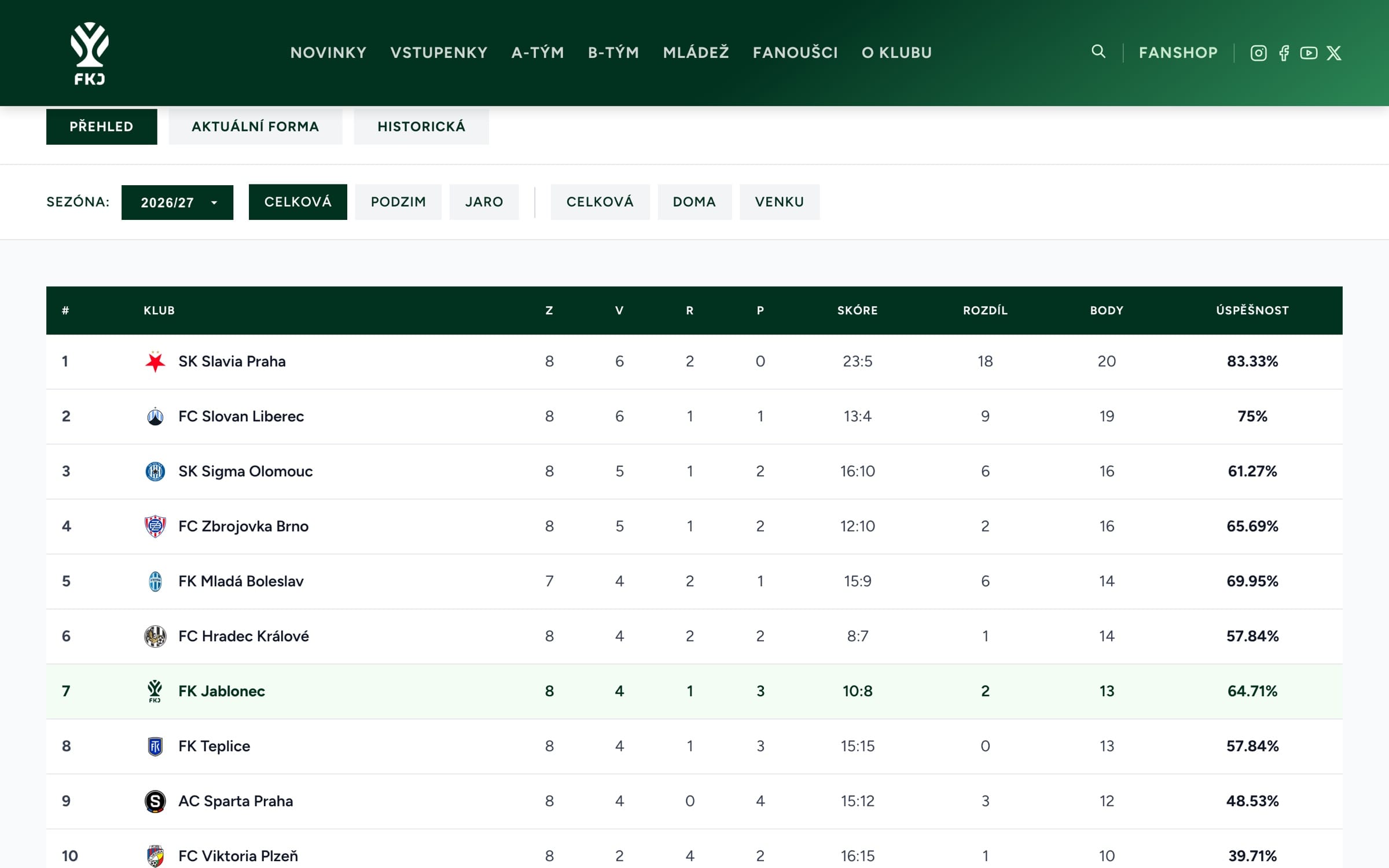
Task: Click the BODY column header
Action: click(1107, 311)
